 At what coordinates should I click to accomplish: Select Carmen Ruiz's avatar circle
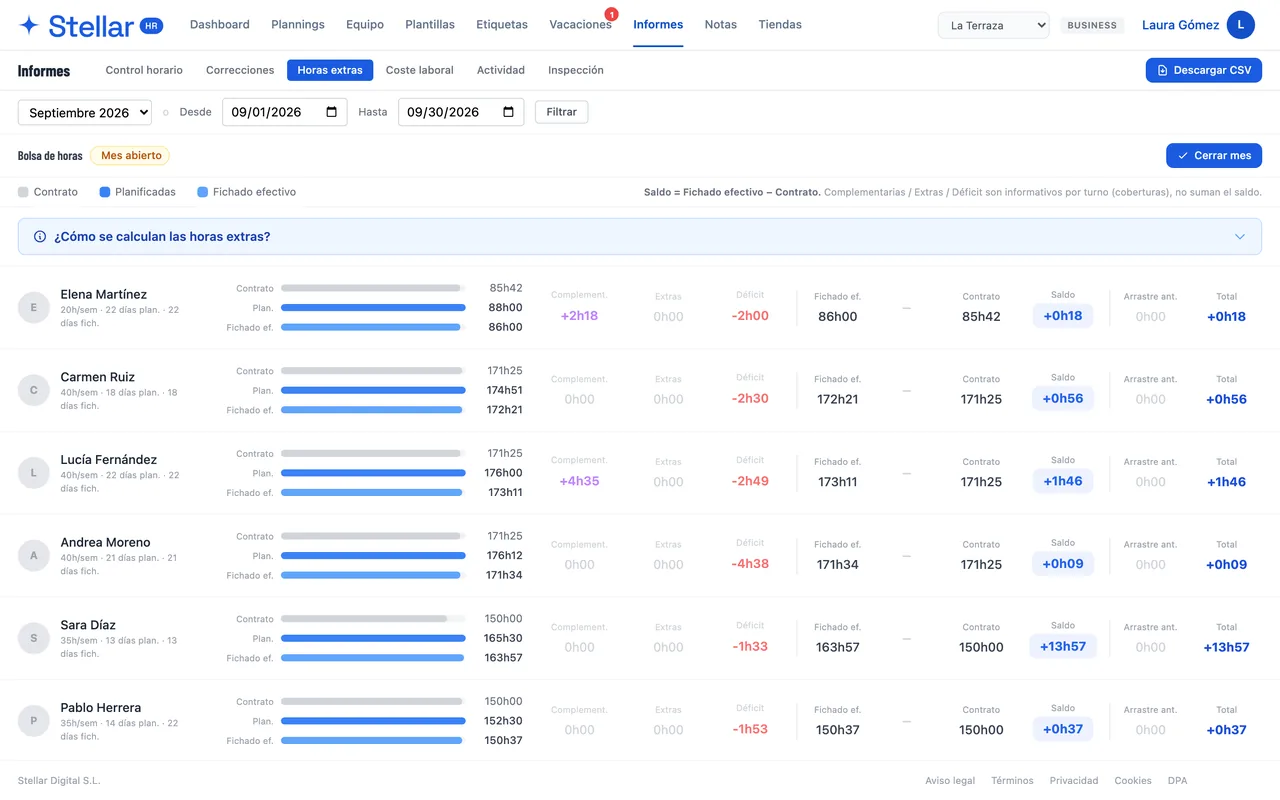pos(34,390)
